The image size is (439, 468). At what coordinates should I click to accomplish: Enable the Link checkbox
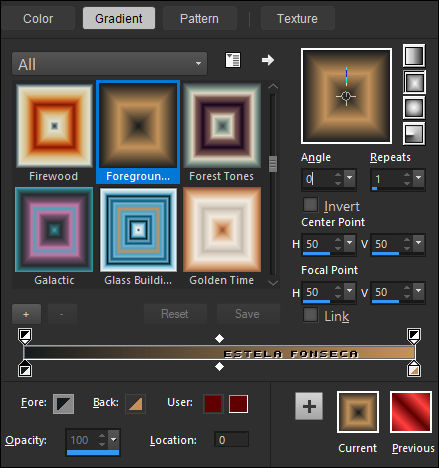click(x=310, y=315)
